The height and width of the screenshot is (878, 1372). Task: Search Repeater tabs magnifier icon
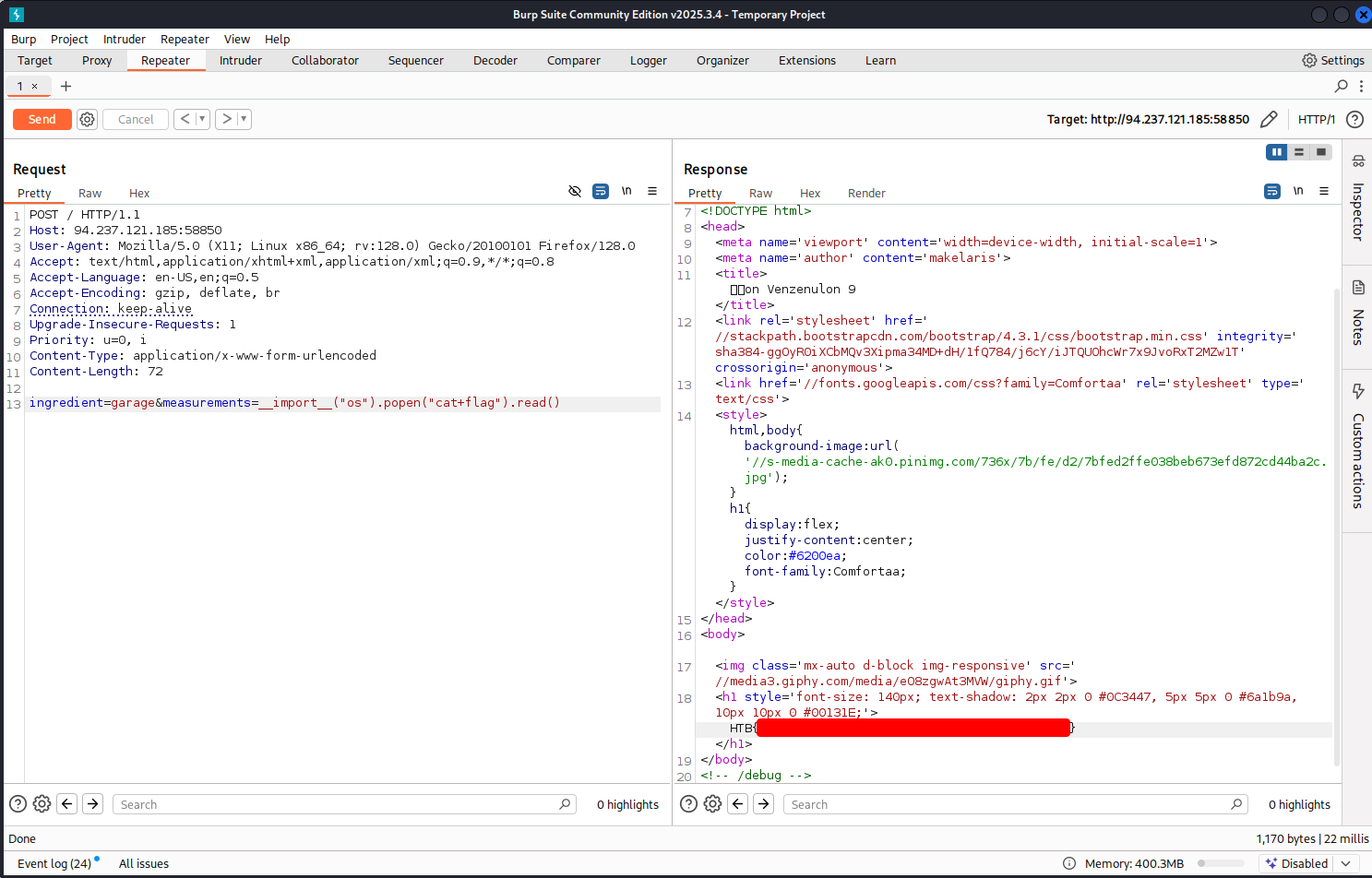point(1342,86)
